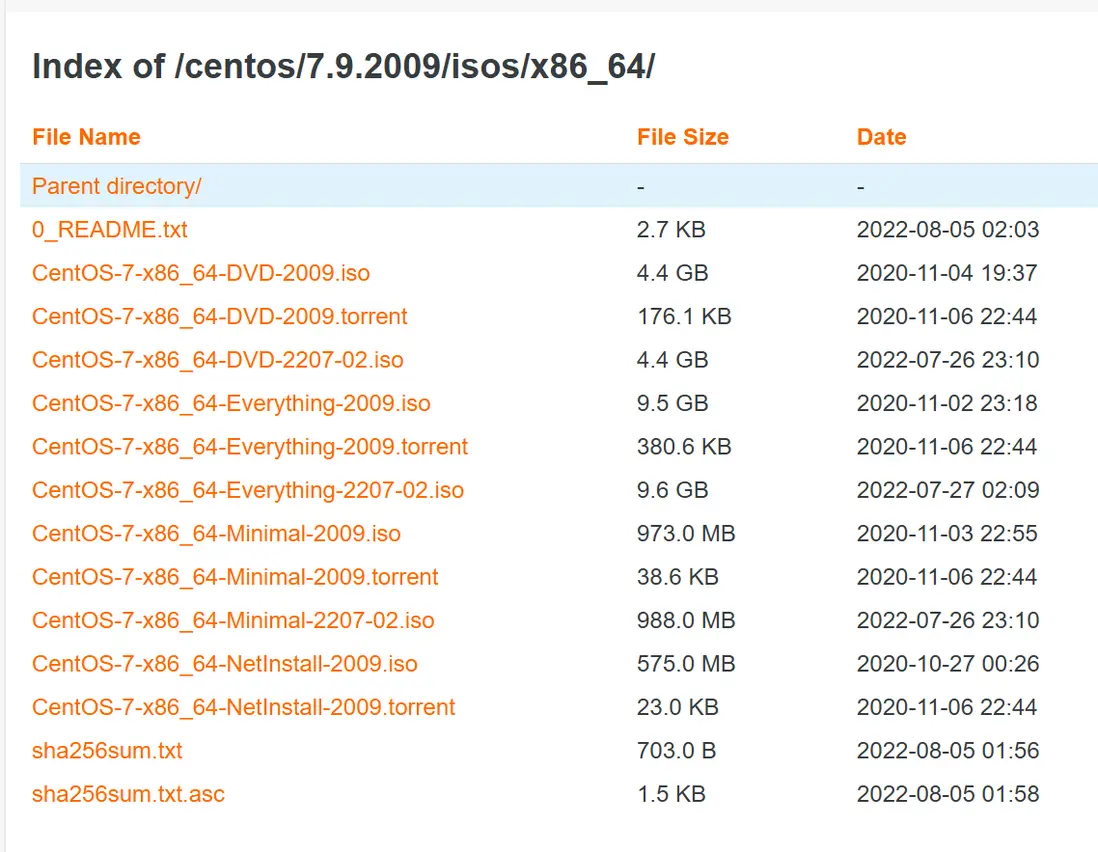The height and width of the screenshot is (852, 1098).
Task: Open the Minimal-2009.torrent link
Action: (x=235, y=578)
